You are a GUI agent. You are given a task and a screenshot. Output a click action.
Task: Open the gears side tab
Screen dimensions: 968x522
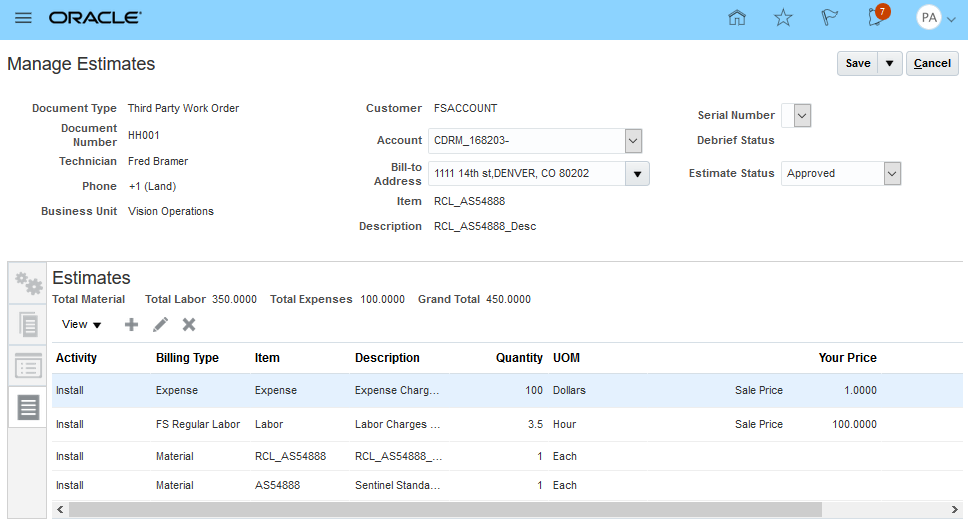pyautogui.click(x=28, y=283)
